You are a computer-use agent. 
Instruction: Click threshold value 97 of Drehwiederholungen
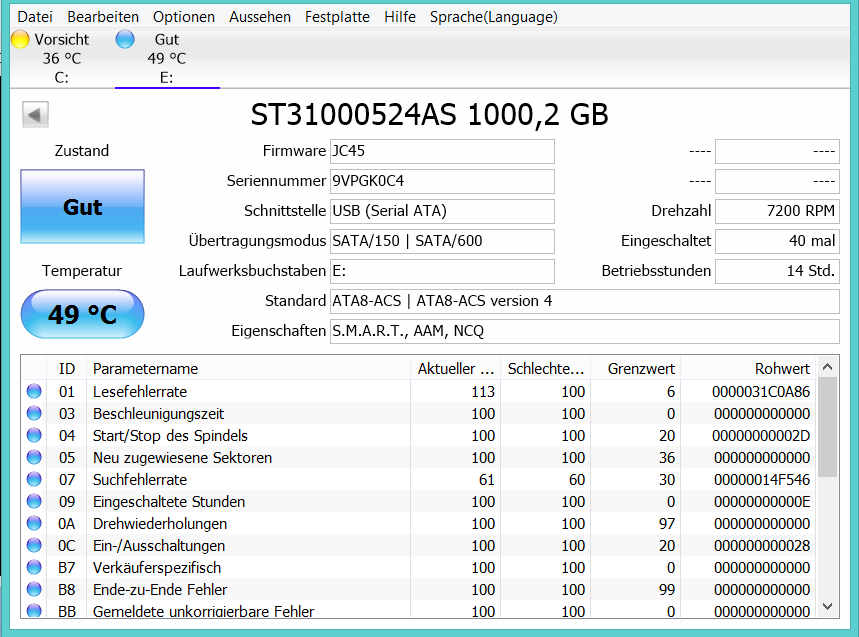pos(667,524)
